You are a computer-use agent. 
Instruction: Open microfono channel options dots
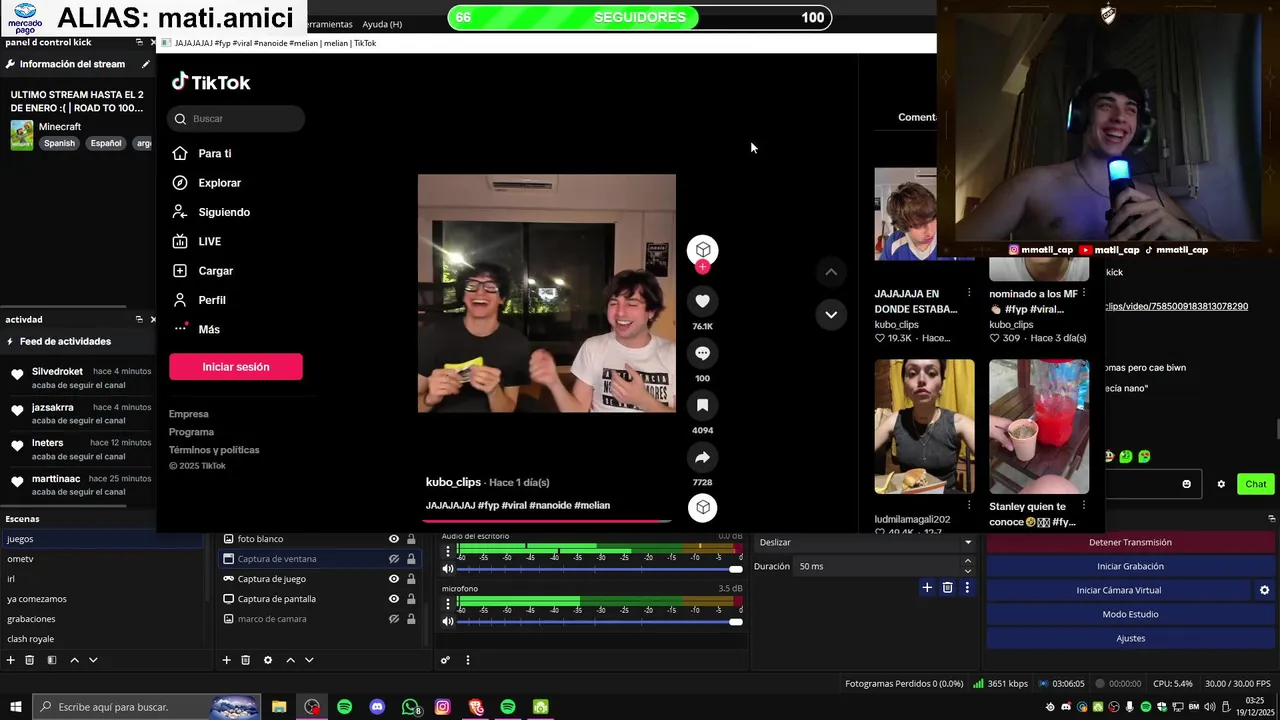[x=448, y=603]
